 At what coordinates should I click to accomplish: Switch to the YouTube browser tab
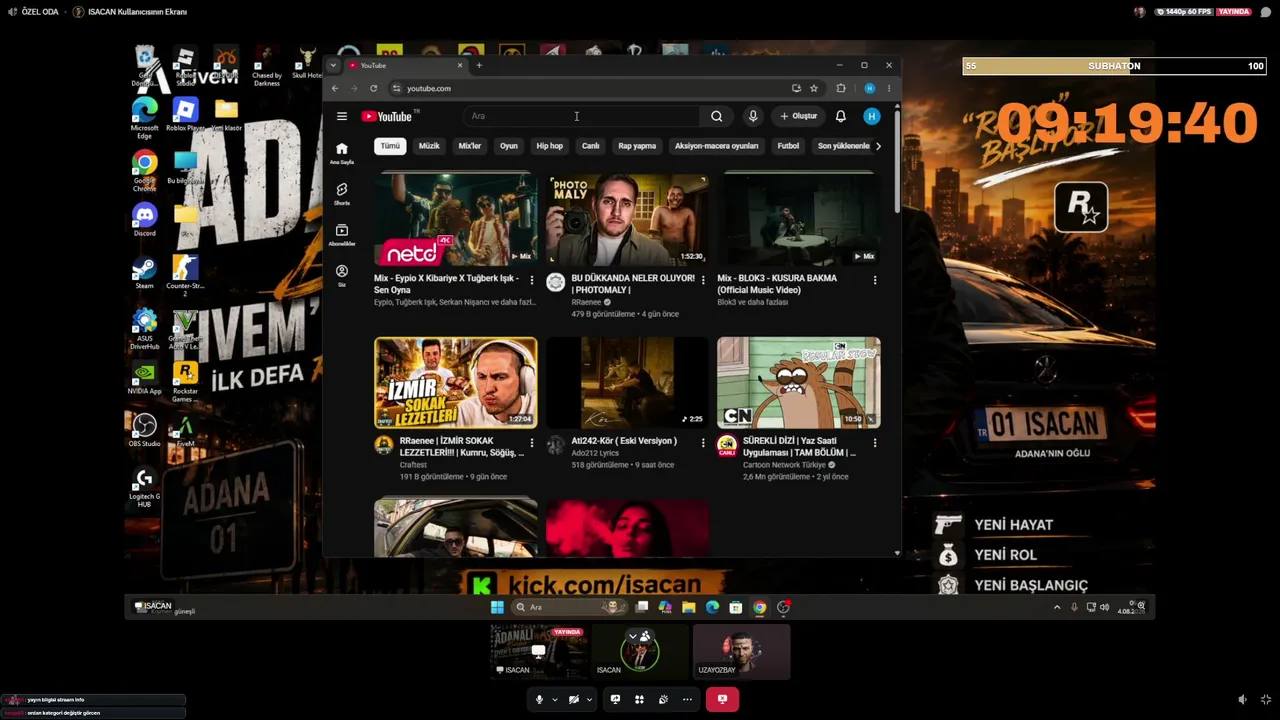point(405,66)
